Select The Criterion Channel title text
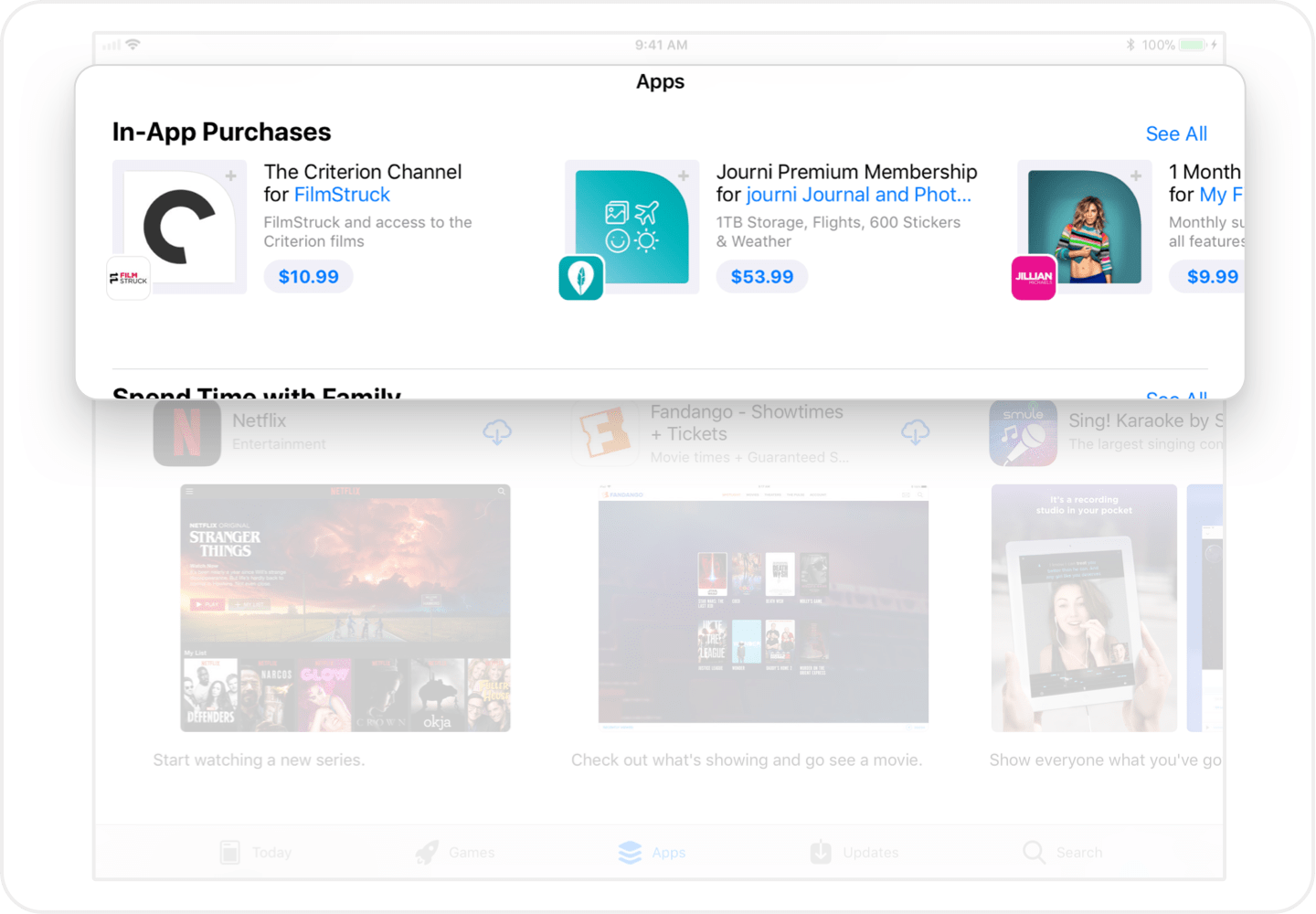The image size is (1316, 914). coord(363,172)
